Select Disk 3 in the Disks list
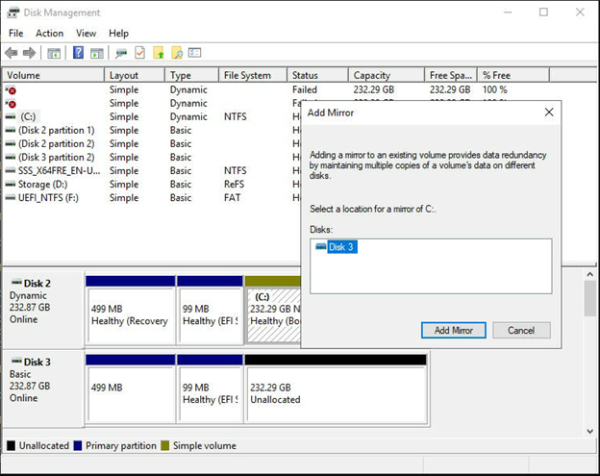The image size is (600, 476). (341, 247)
